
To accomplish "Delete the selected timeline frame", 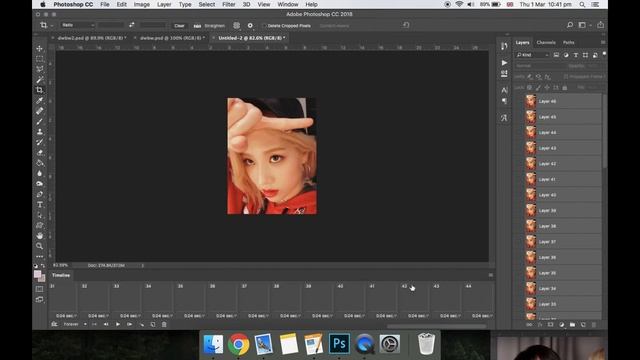I will (x=164, y=324).
